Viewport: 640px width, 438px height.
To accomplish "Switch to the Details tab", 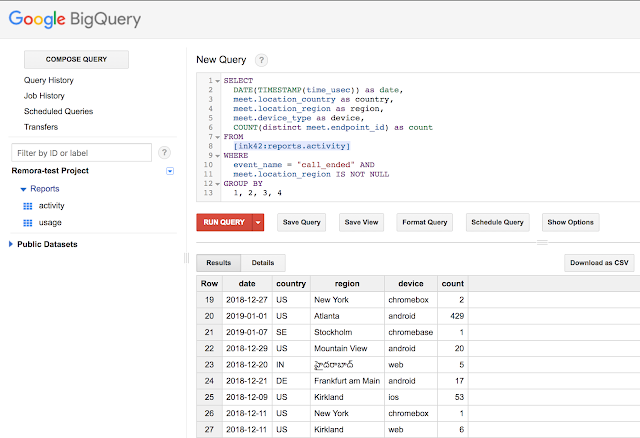I will point(263,263).
